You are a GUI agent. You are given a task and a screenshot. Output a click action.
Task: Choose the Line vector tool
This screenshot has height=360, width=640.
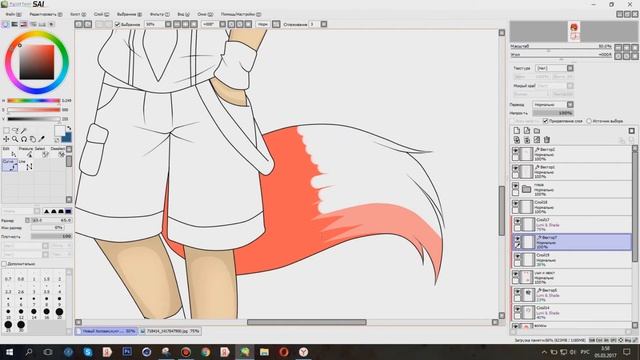tap(25, 165)
